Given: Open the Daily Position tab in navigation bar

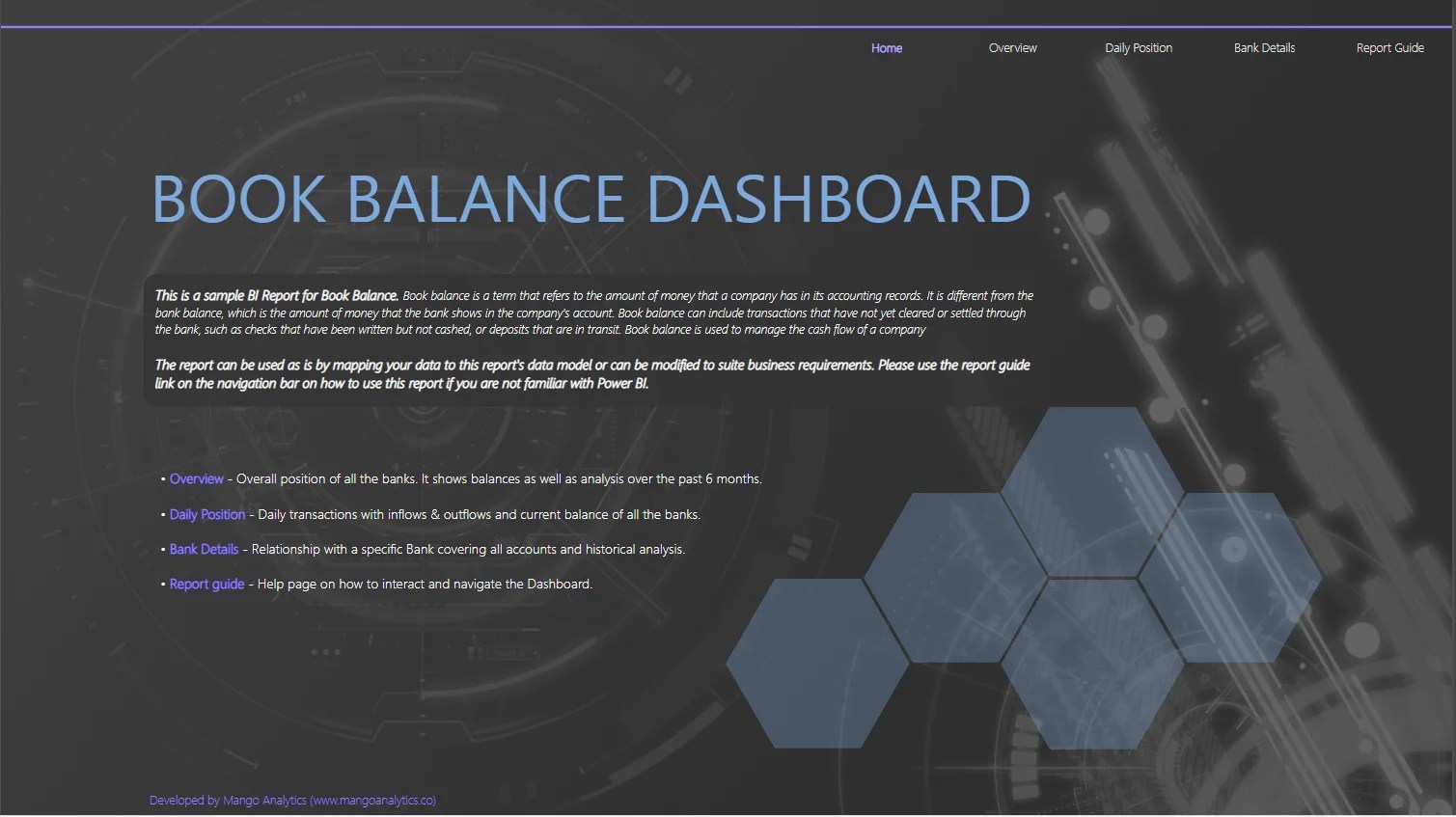Looking at the screenshot, I should click(1139, 48).
